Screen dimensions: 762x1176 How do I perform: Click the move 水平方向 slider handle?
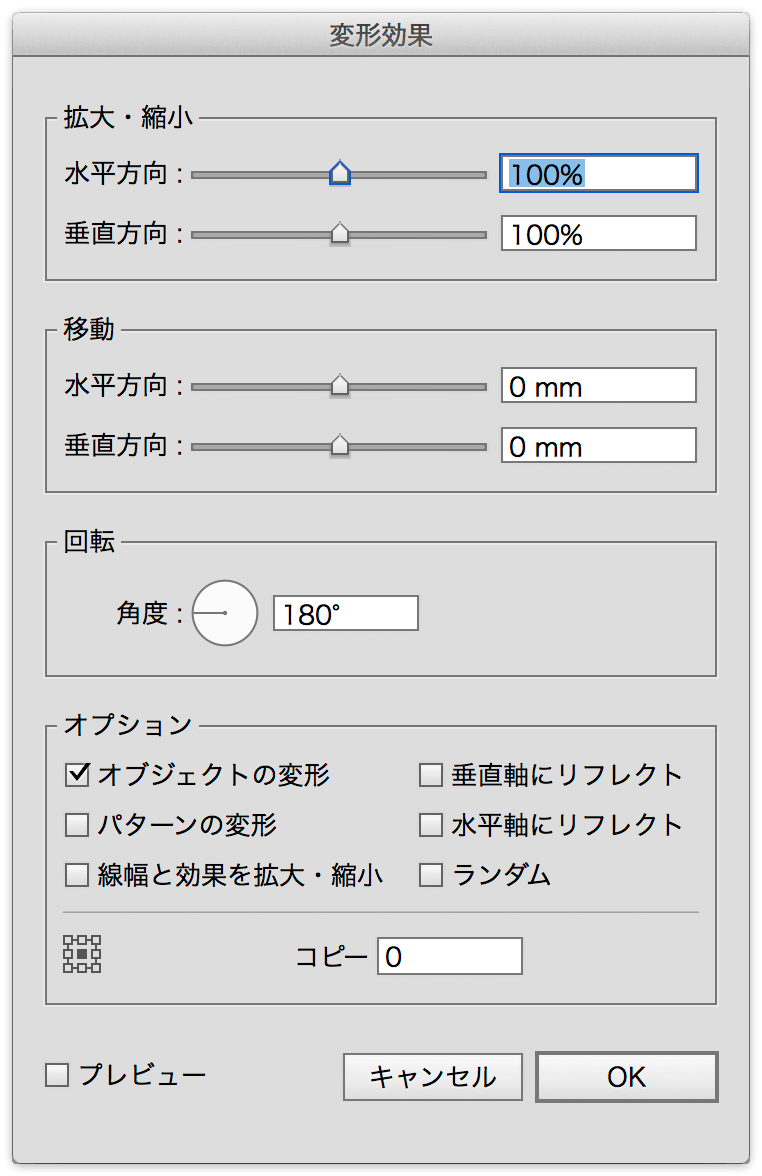(x=340, y=386)
